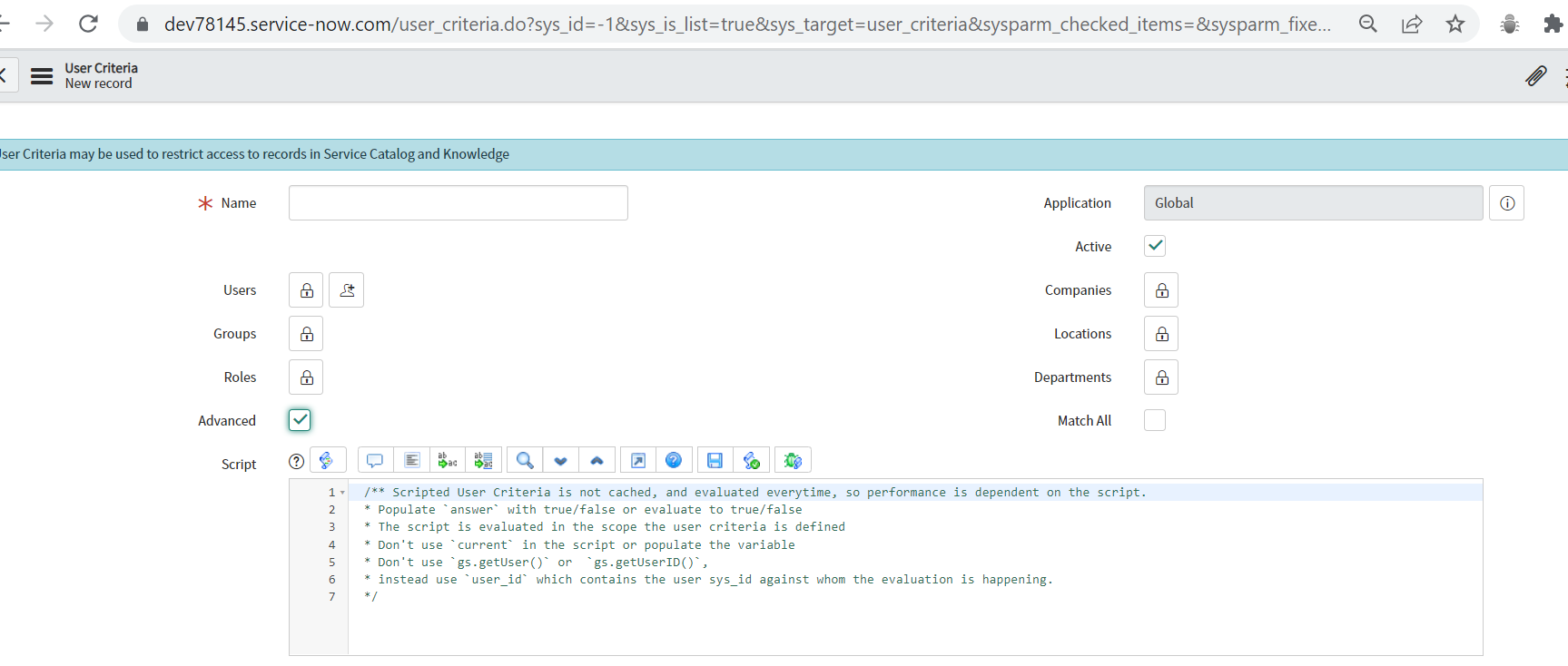Click the Advanced field label

(227, 421)
